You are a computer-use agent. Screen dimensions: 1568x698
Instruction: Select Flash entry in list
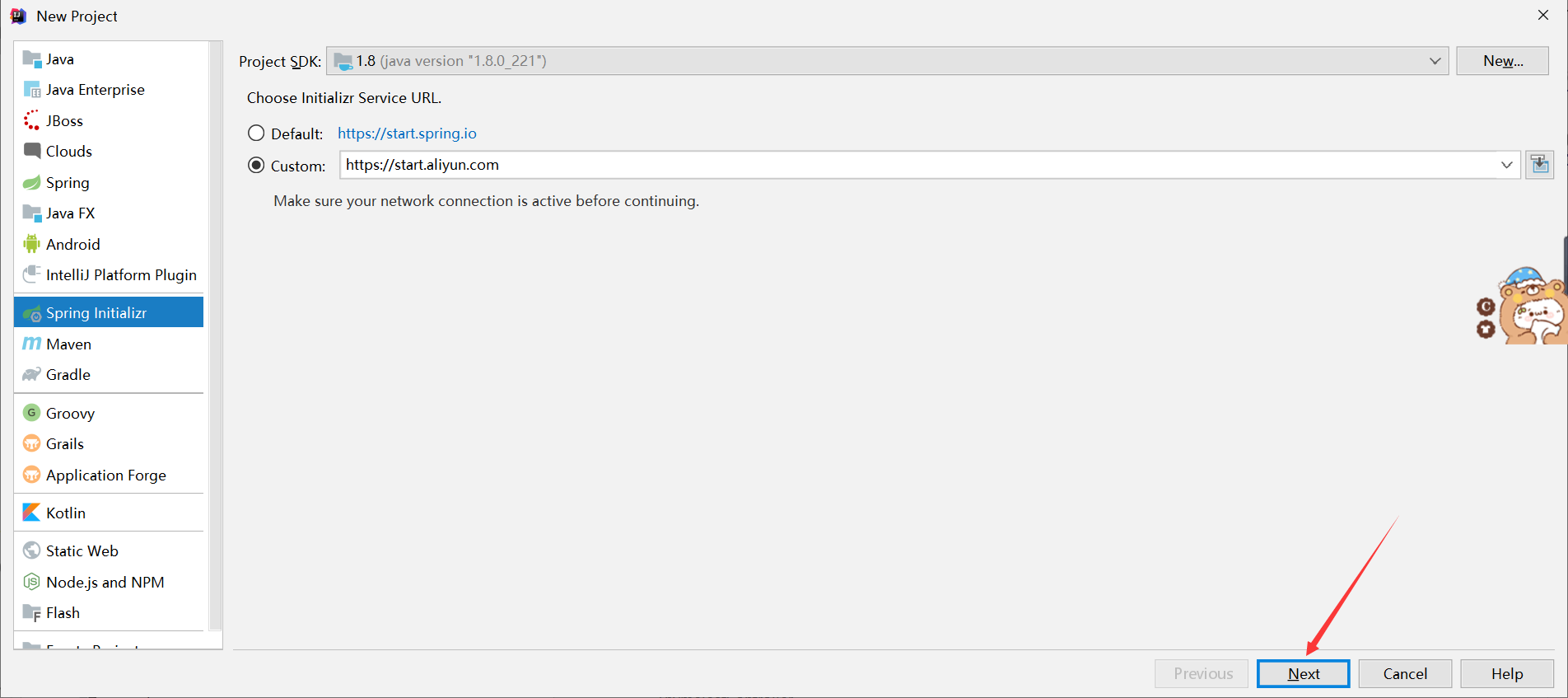[109, 612]
